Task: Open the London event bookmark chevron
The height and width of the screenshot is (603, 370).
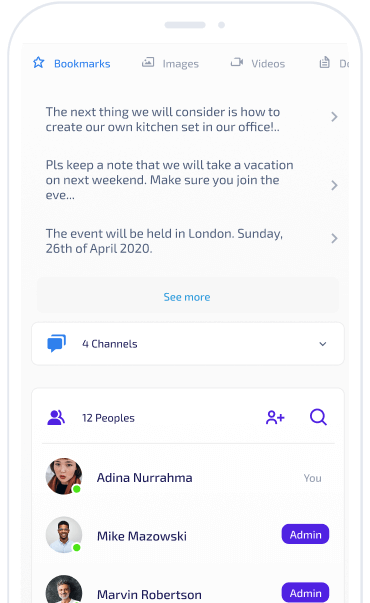Action: pos(334,238)
